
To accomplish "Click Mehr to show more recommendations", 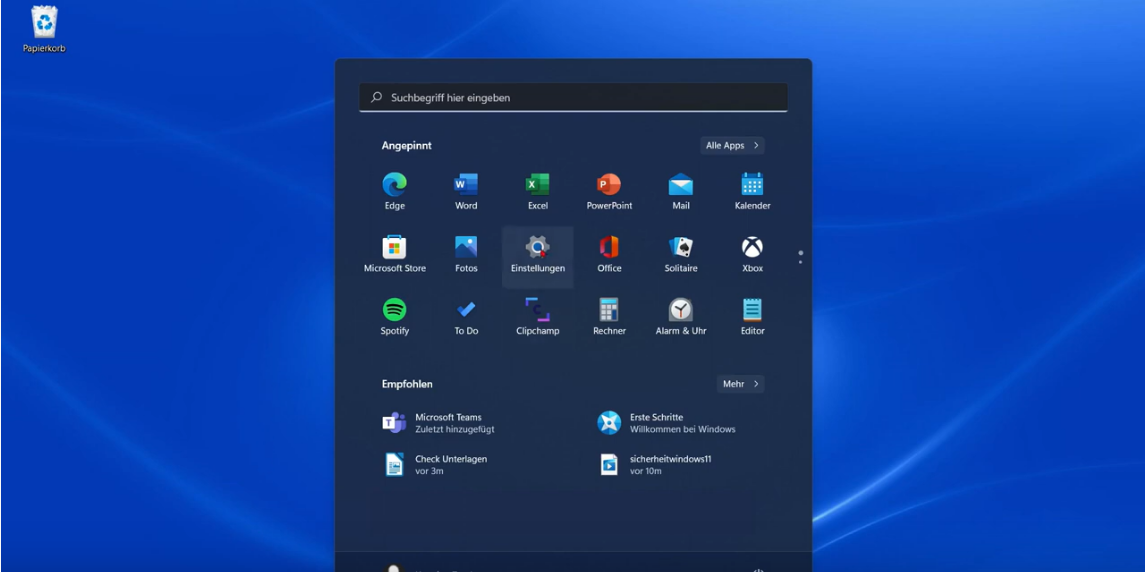I will click(x=740, y=384).
